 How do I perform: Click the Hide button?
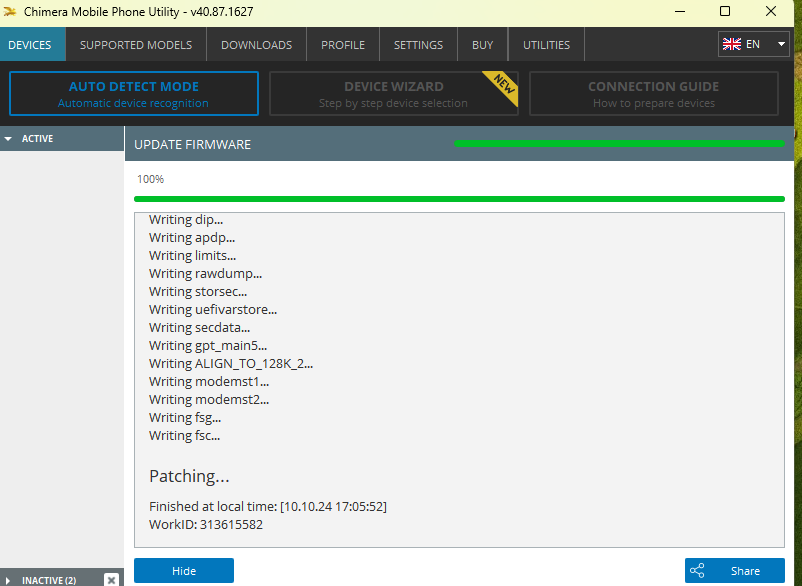pos(184,571)
